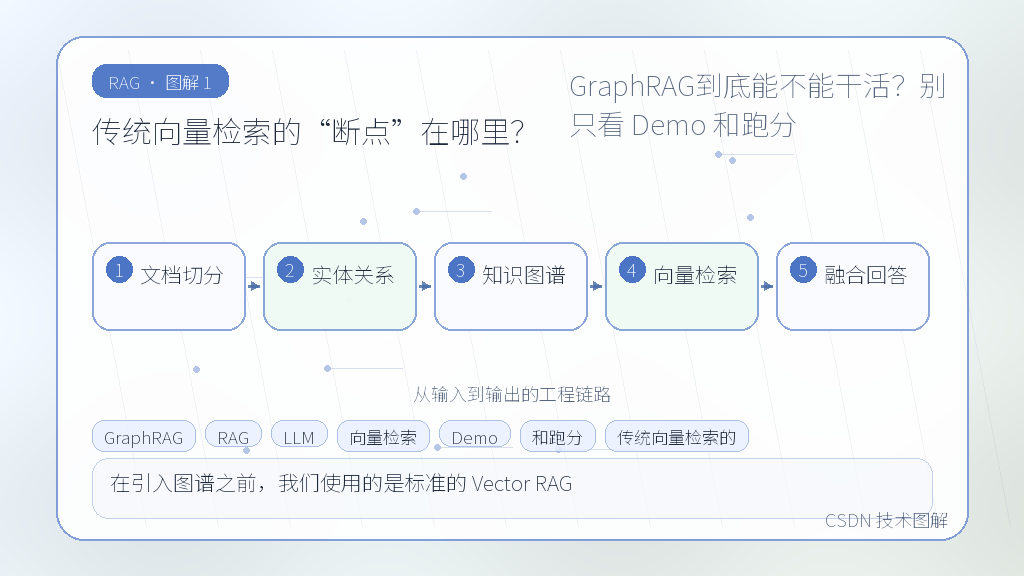Select step card "文档切分"
The width and height of the screenshot is (1024, 576).
pyautogui.click(x=169, y=287)
